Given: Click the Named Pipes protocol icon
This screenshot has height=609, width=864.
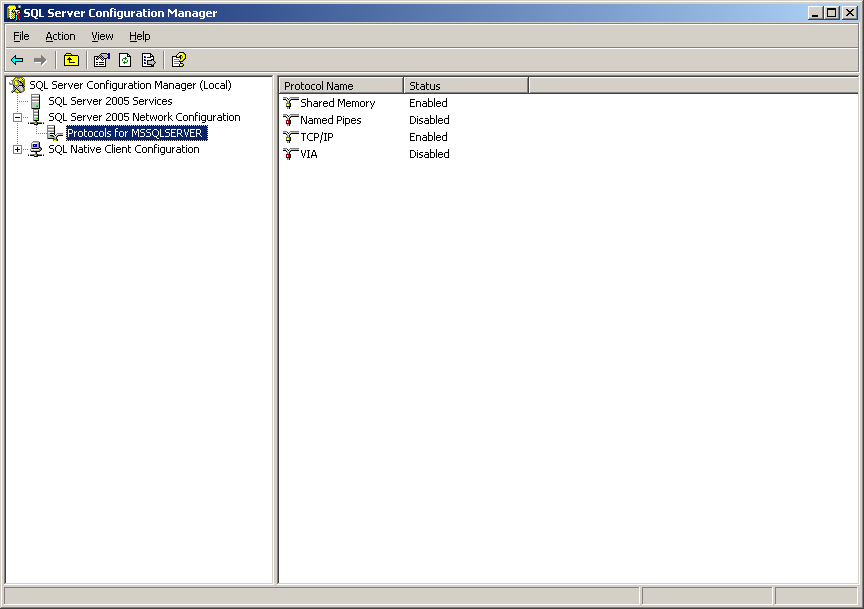Looking at the screenshot, I should point(290,120).
